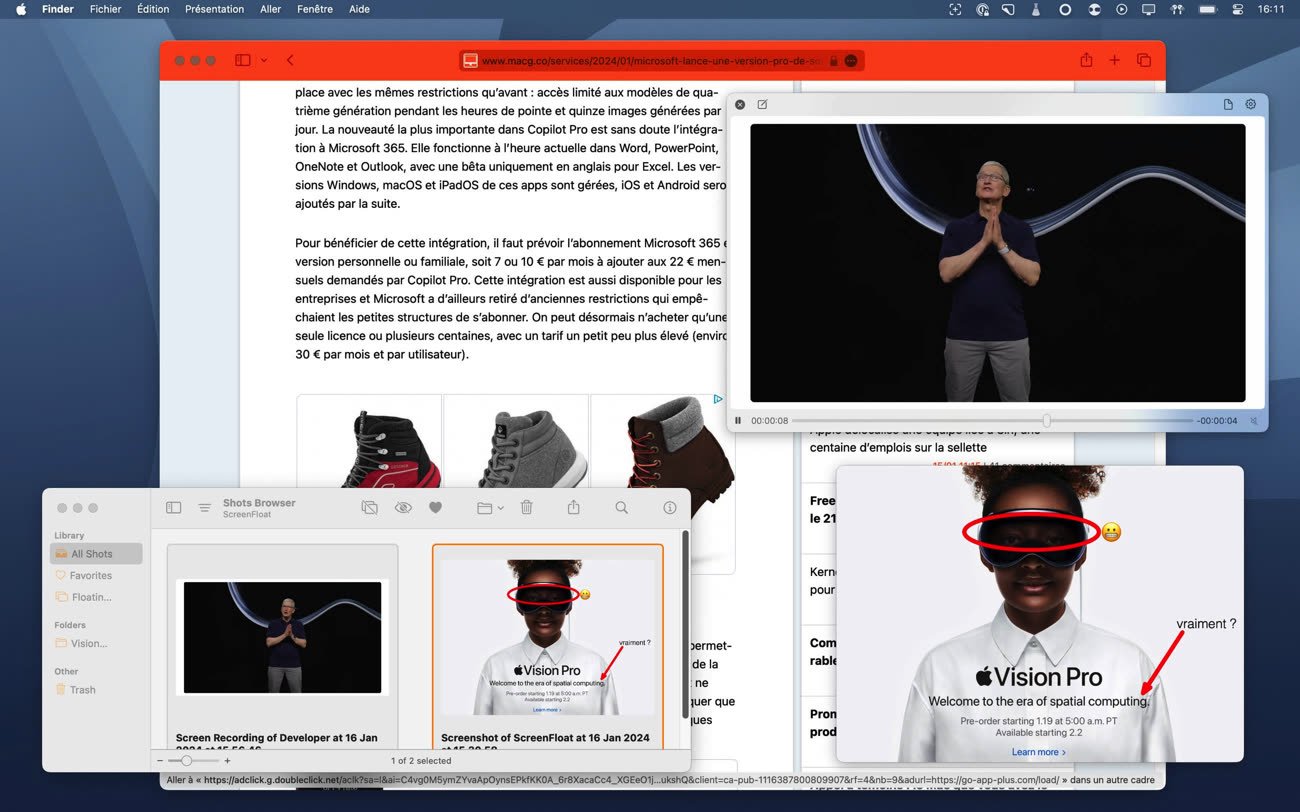
Task: Open a new tab in Safari
Action: [x=1114, y=60]
